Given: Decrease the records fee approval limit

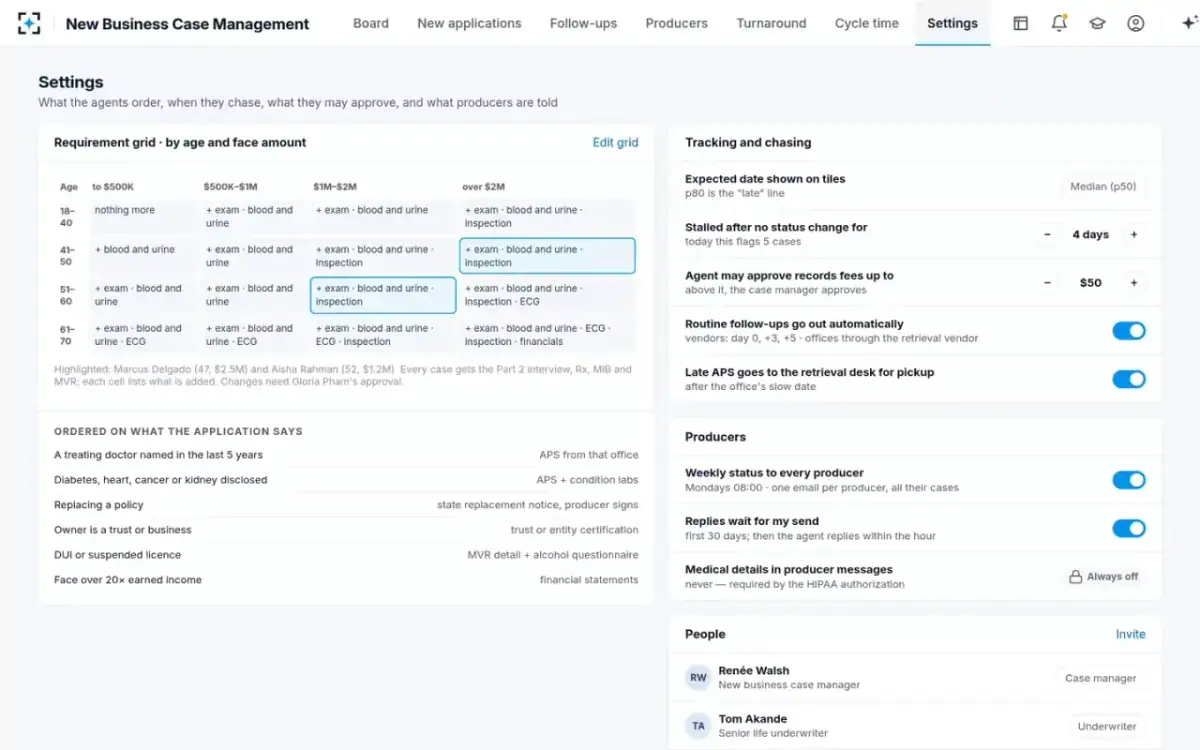Looking at the screenshot, I should tap(1047, 283).
